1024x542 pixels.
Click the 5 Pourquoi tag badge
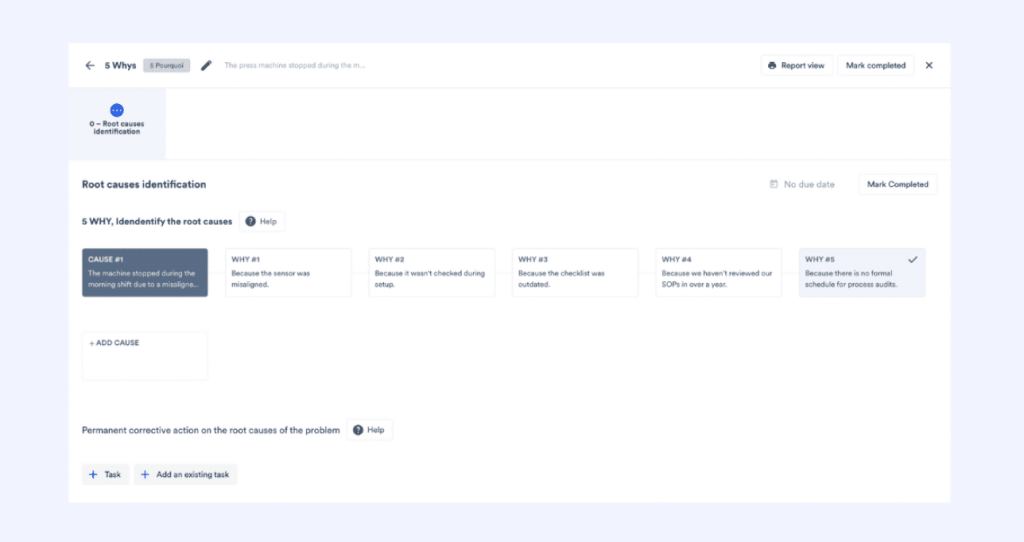(x=166, y=66)
